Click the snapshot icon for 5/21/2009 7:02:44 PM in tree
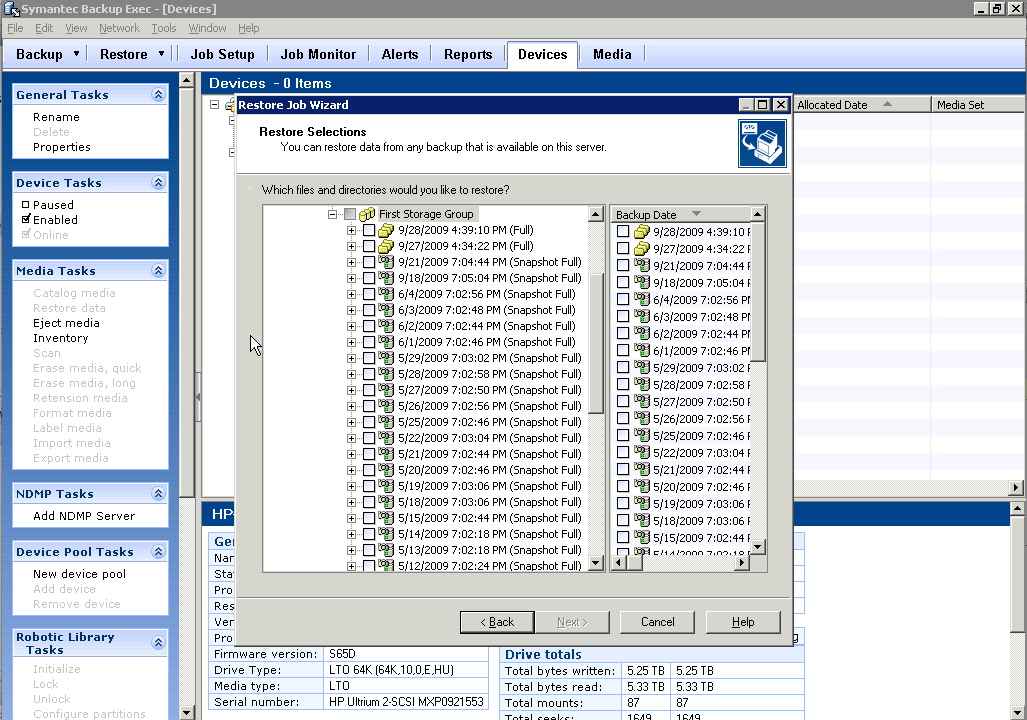This screenshot has height=720, width=1027. point(386,454)
